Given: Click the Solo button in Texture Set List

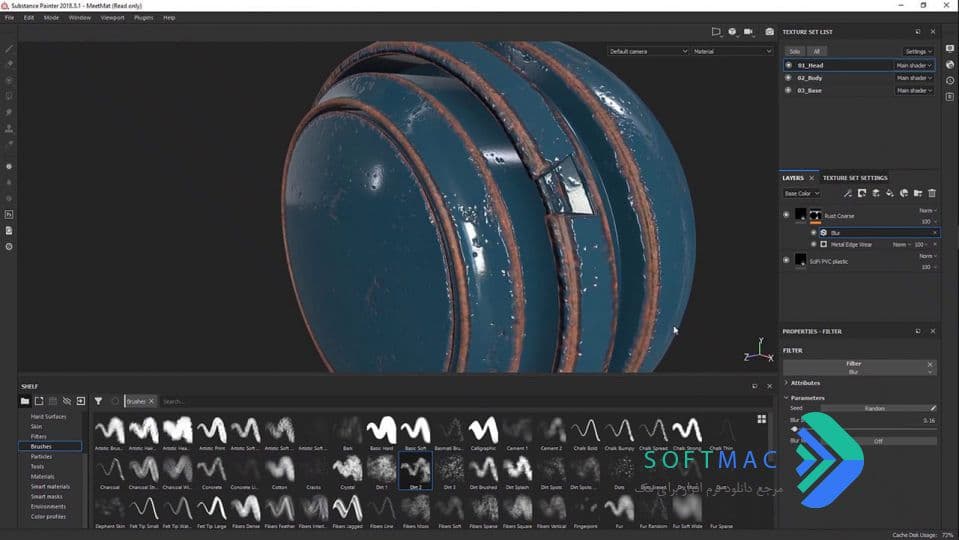Looking at the screenshot, I should point(794,51).
